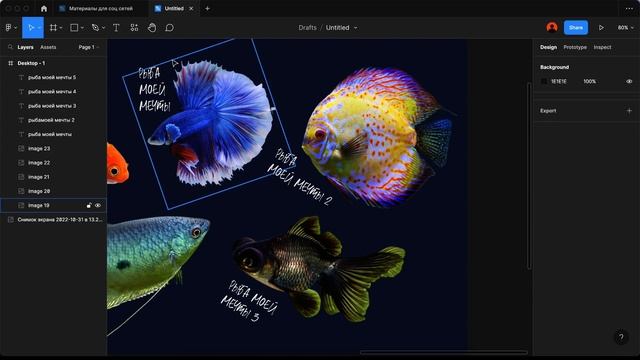Select layer рыбамоей мечты 2
This screenshot has width=640, height=360.
[x=53, y=120]
